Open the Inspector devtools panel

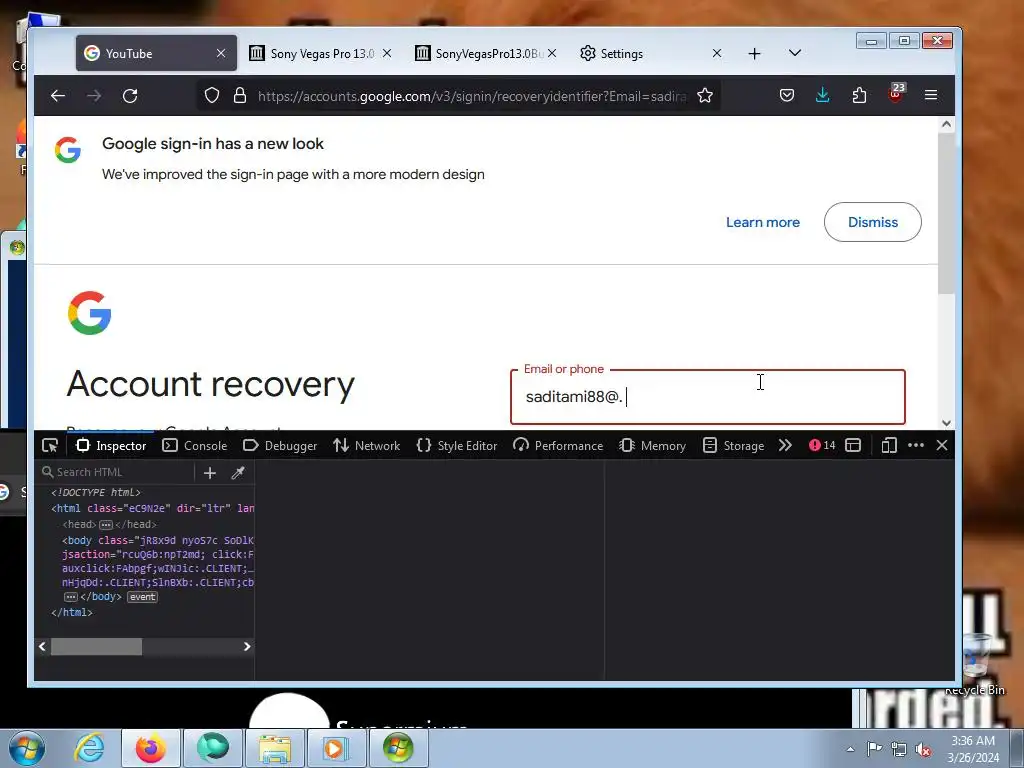point(111,445)
